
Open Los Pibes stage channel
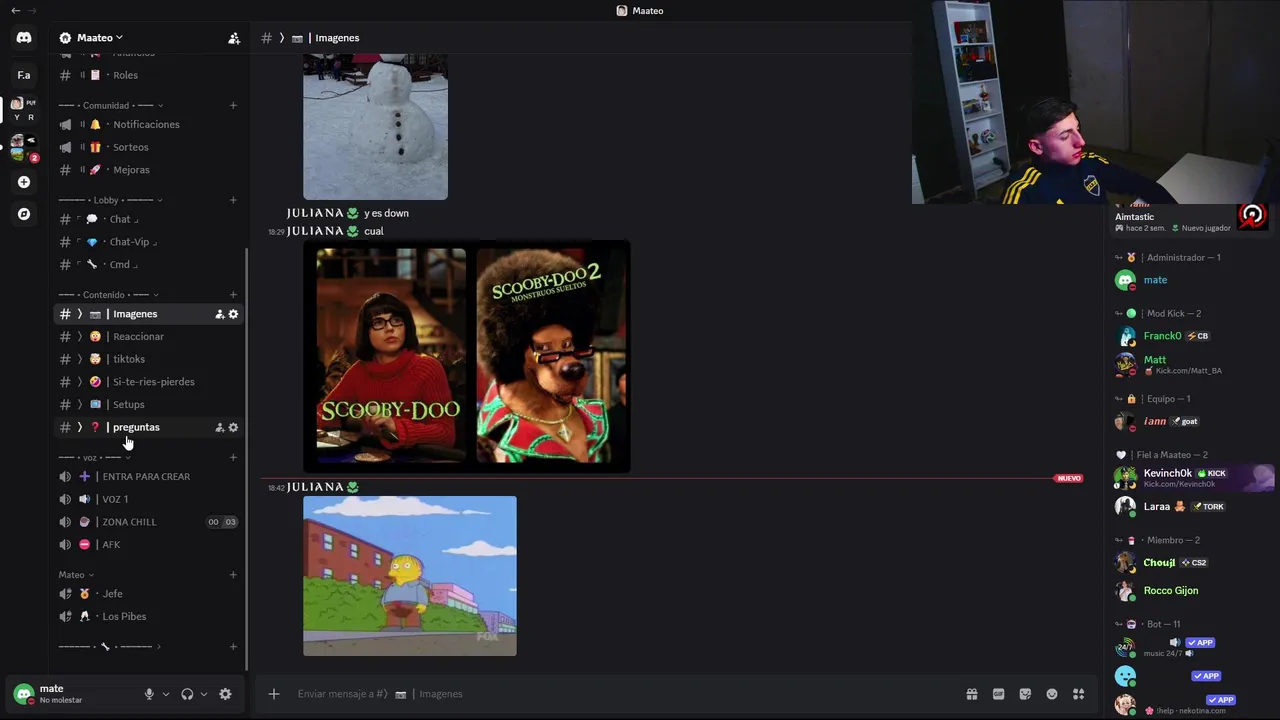click(149, 616)
